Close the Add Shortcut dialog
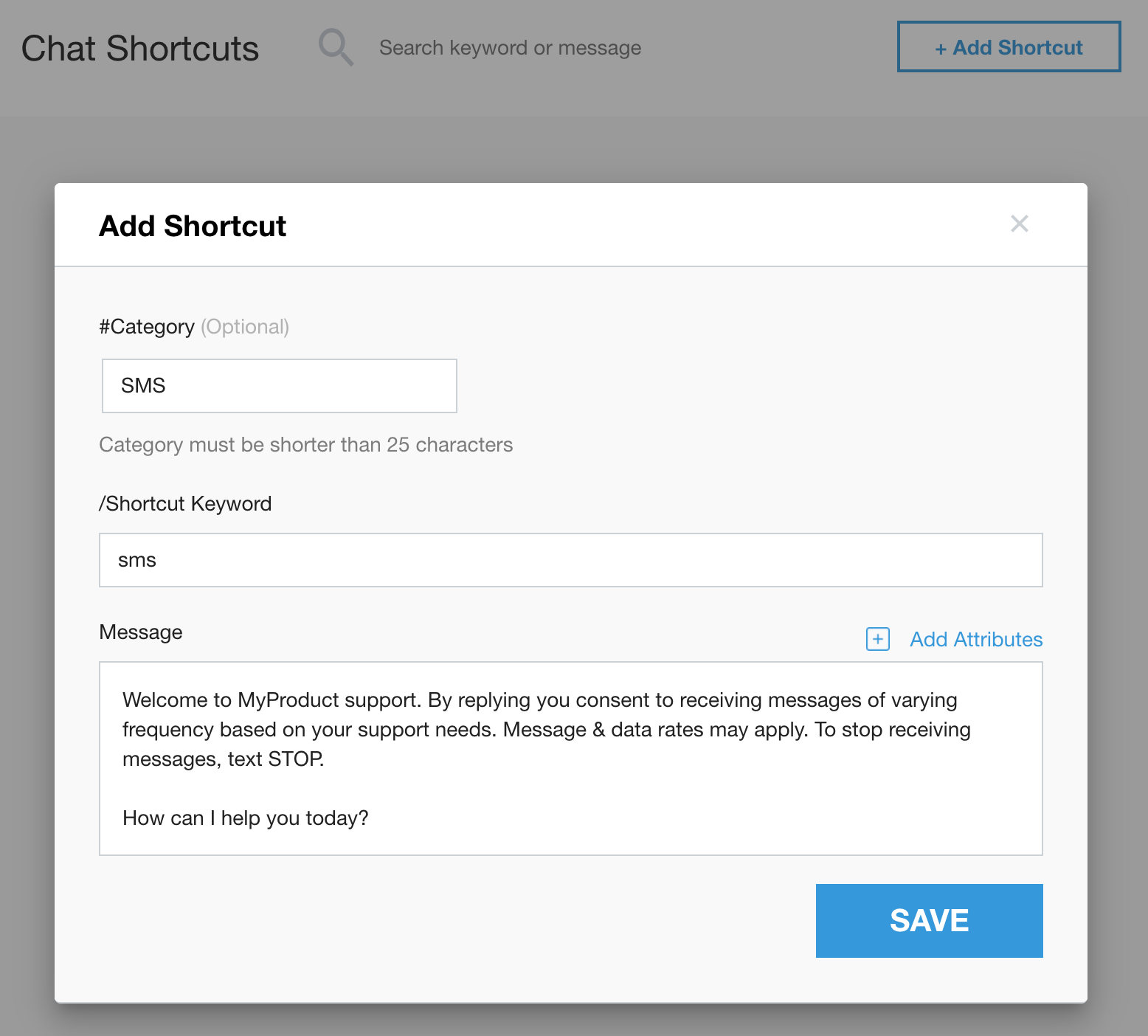 1019,224
